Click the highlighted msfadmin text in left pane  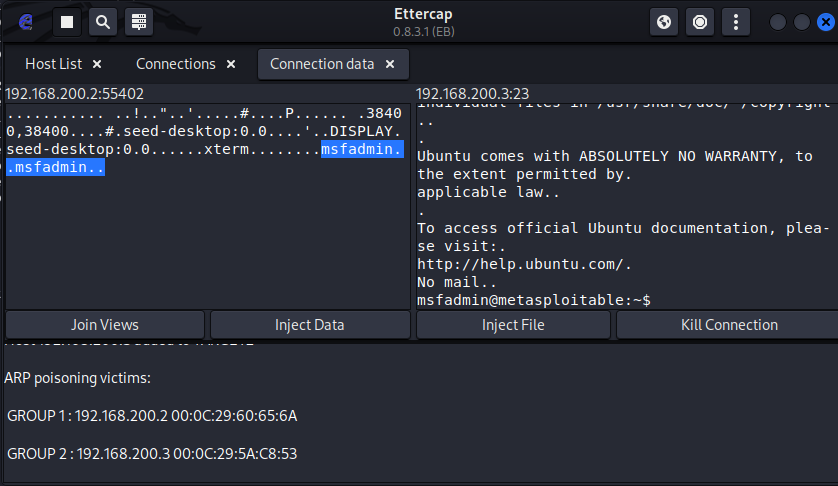362,150
